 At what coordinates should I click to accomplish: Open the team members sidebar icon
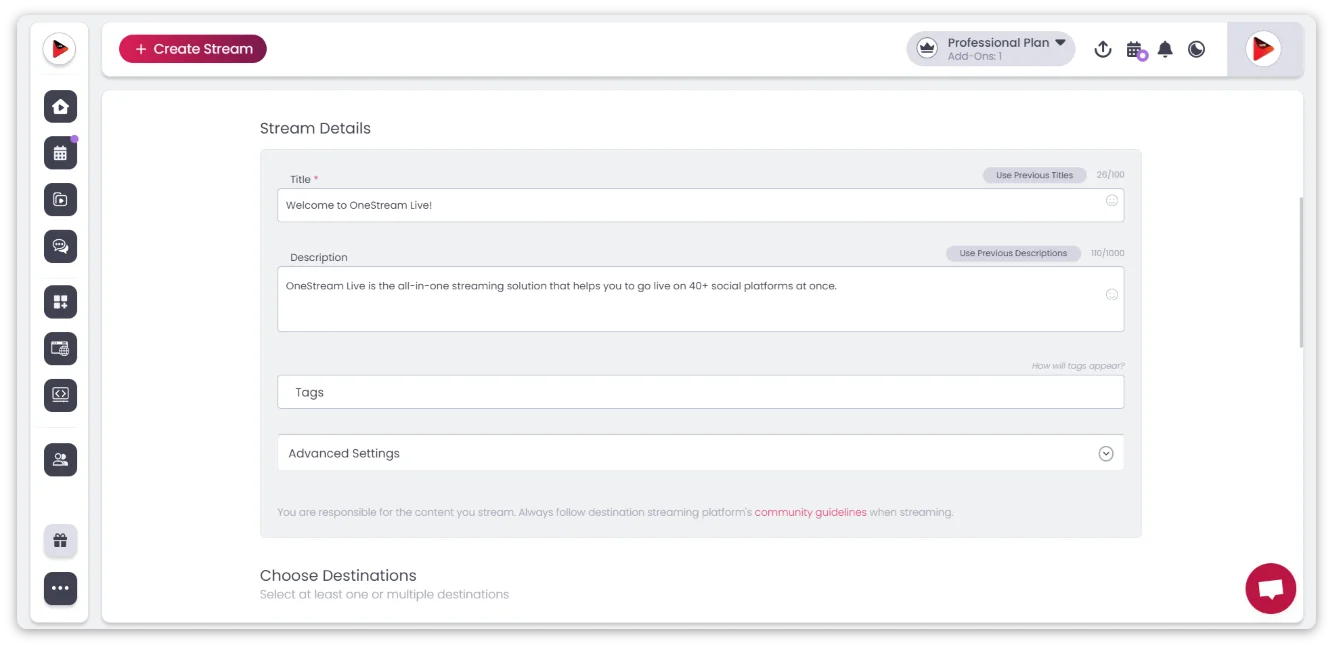pyautogui.click(x=60, y=459)
